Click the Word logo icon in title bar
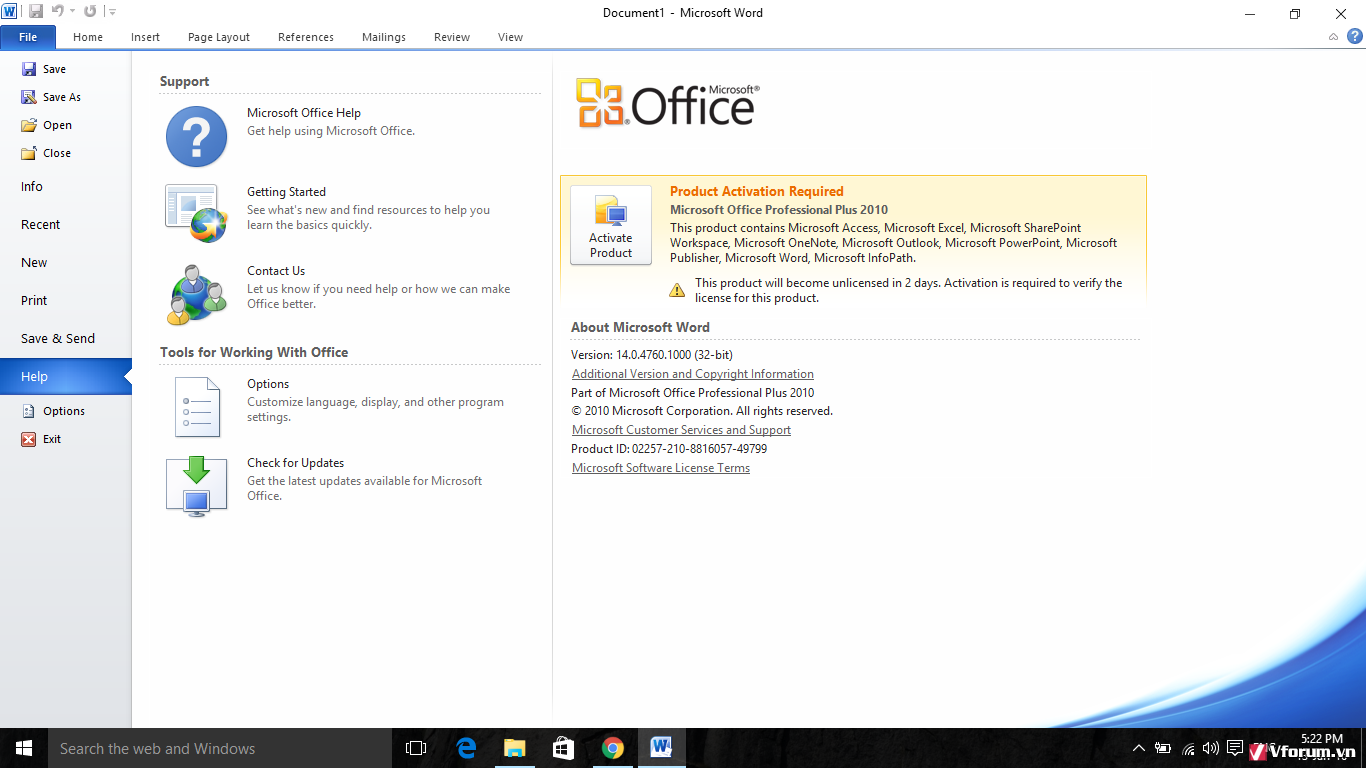Screen dimensions: 1366x768 click(x=9, y=11)
